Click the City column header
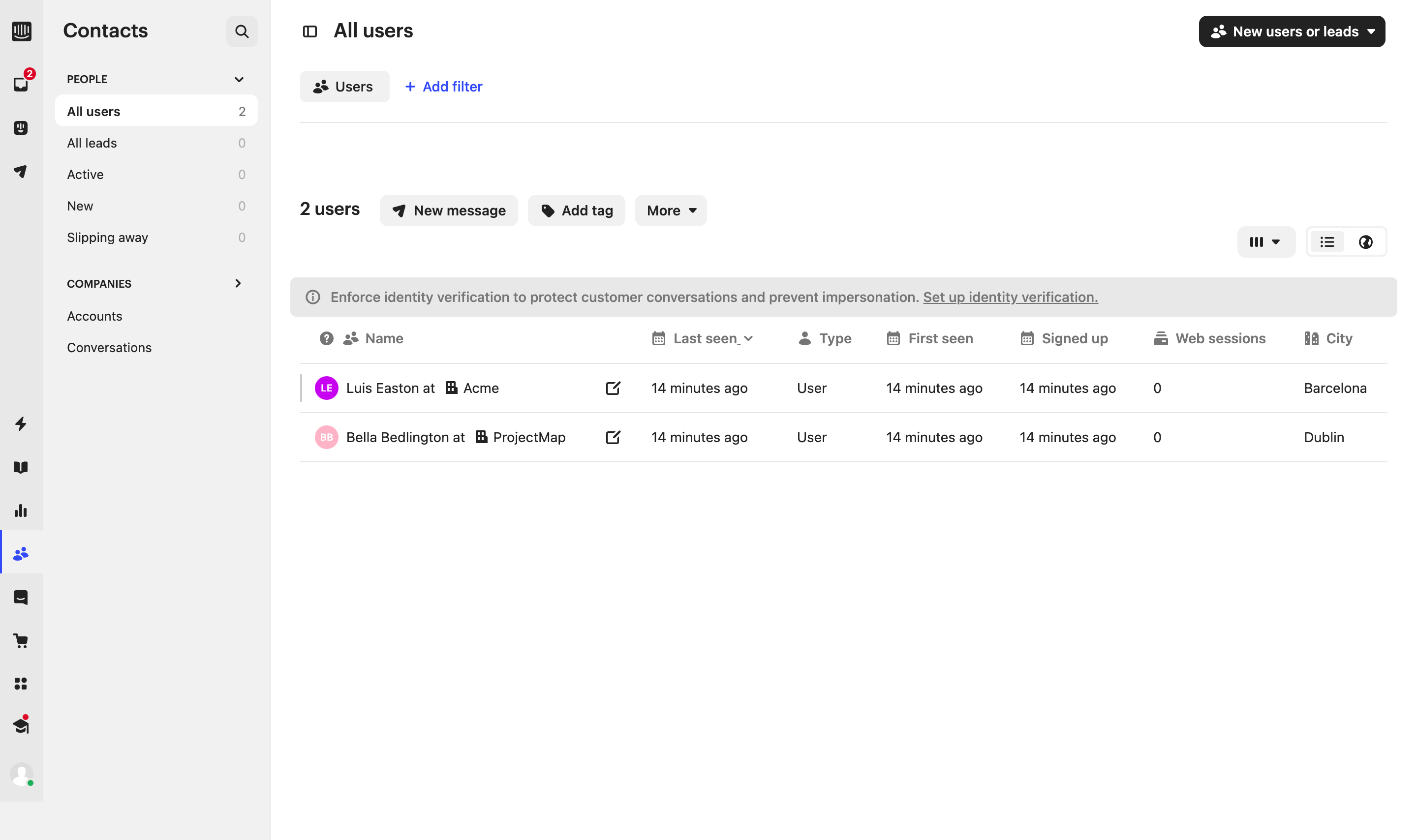Screen dimensions: 1417x840 tap(1328, 338)
